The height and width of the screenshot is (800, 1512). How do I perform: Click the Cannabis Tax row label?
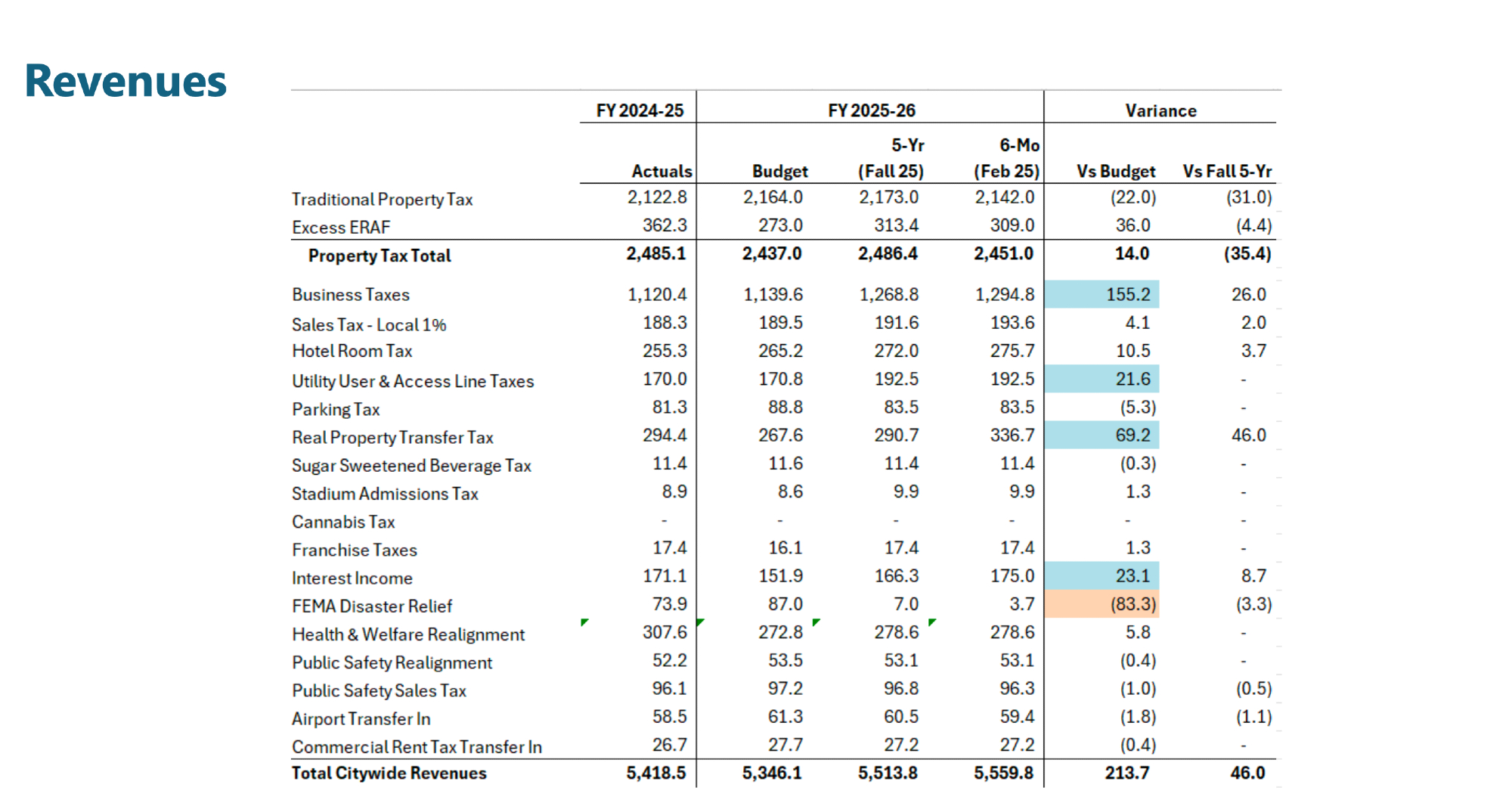coord(343,522)
